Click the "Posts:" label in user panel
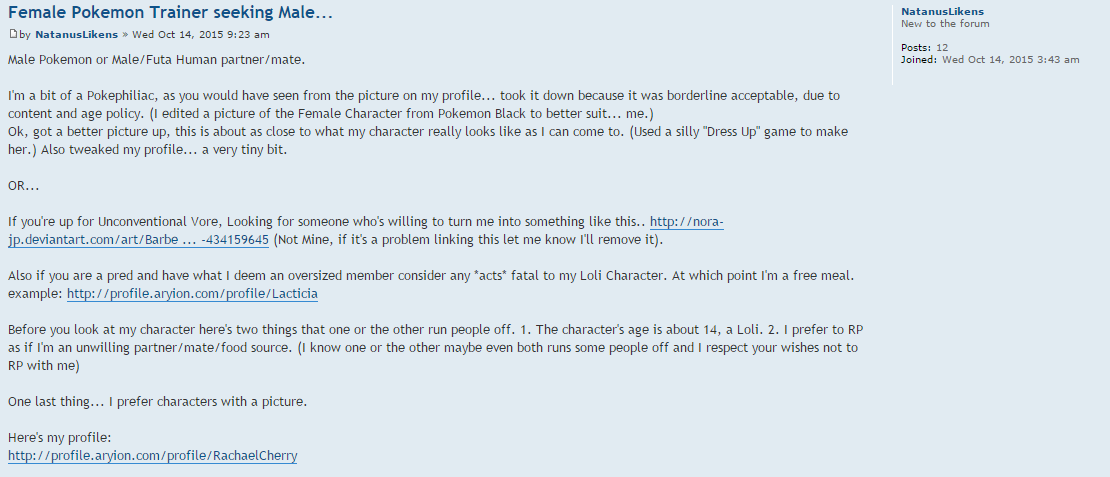1110x477 pixels. [916, 47]
